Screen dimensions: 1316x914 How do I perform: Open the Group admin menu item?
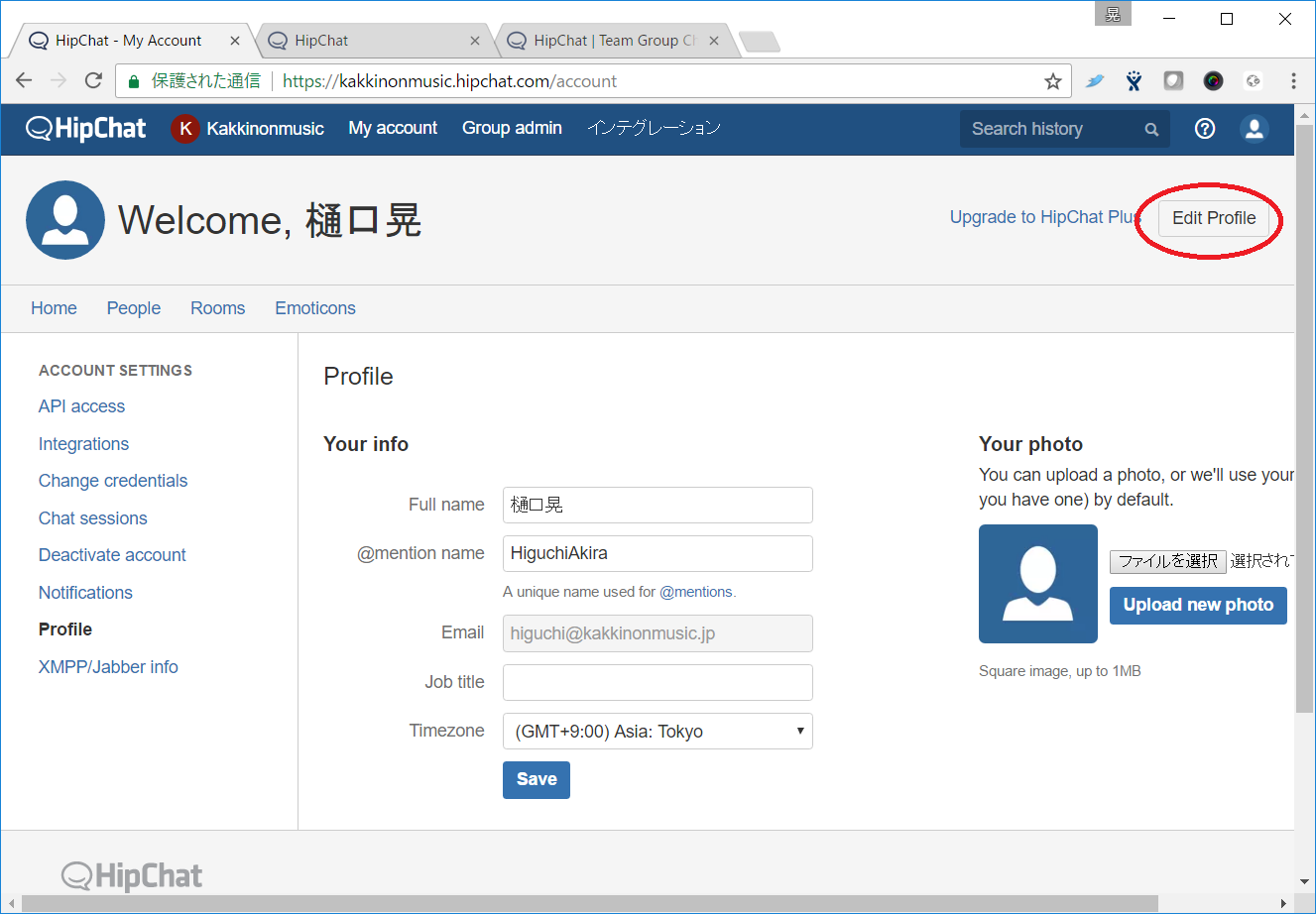coord(512,128)
